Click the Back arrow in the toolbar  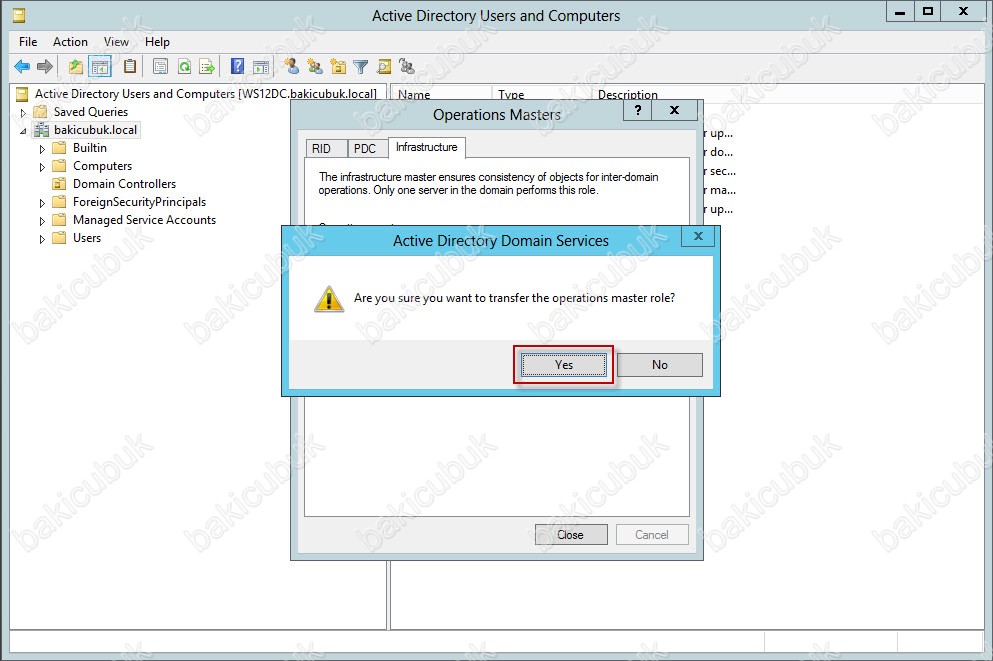[22, 66]
